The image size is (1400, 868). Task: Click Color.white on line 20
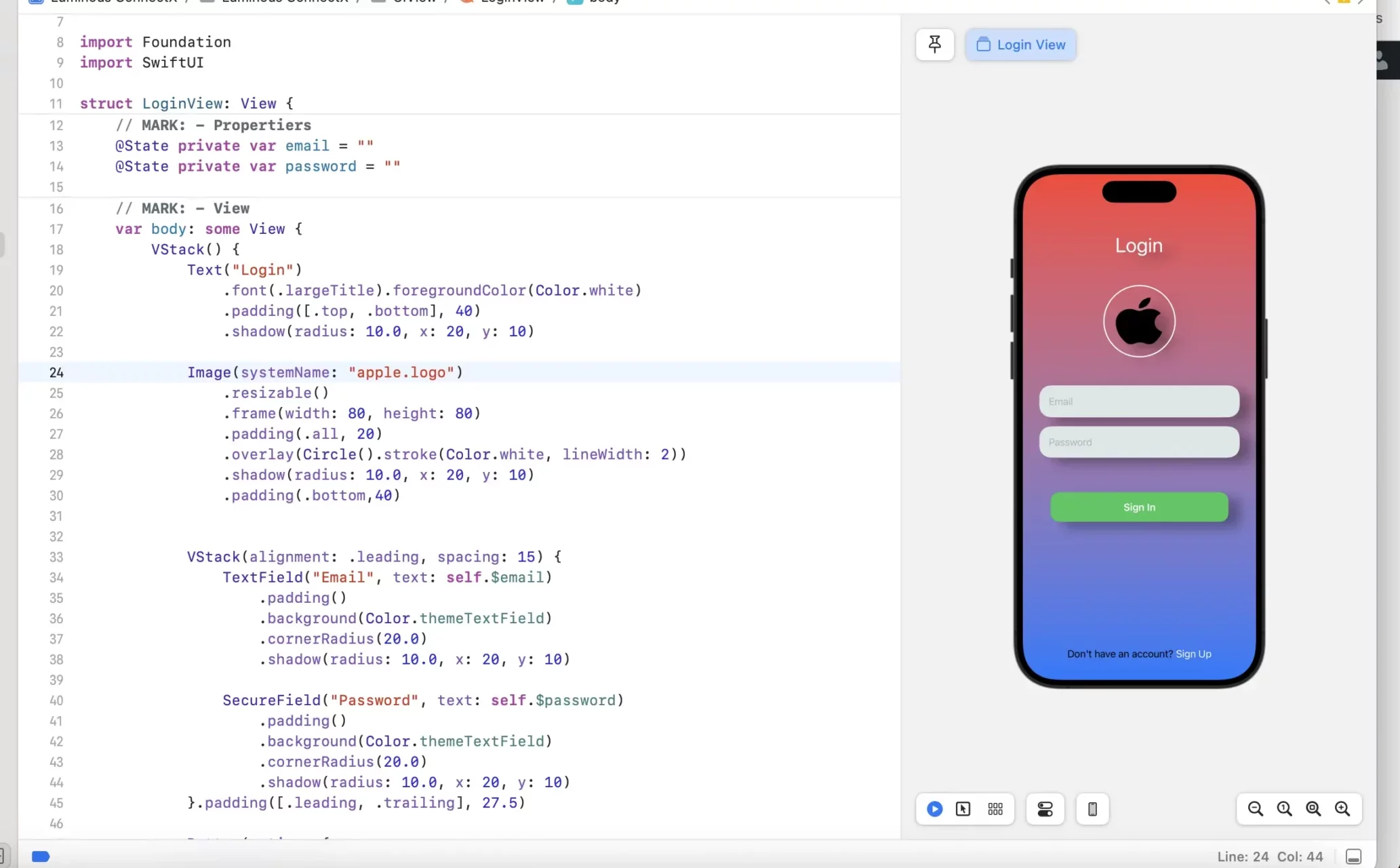click(584, 290)
